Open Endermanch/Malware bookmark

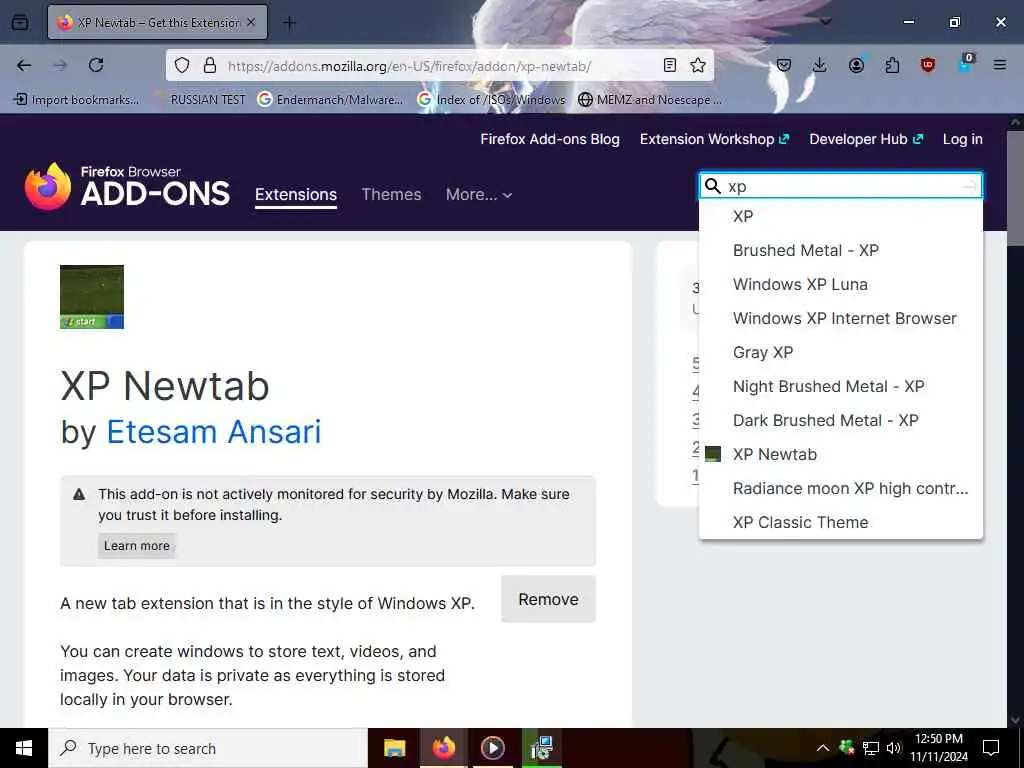tap(330, 100)
